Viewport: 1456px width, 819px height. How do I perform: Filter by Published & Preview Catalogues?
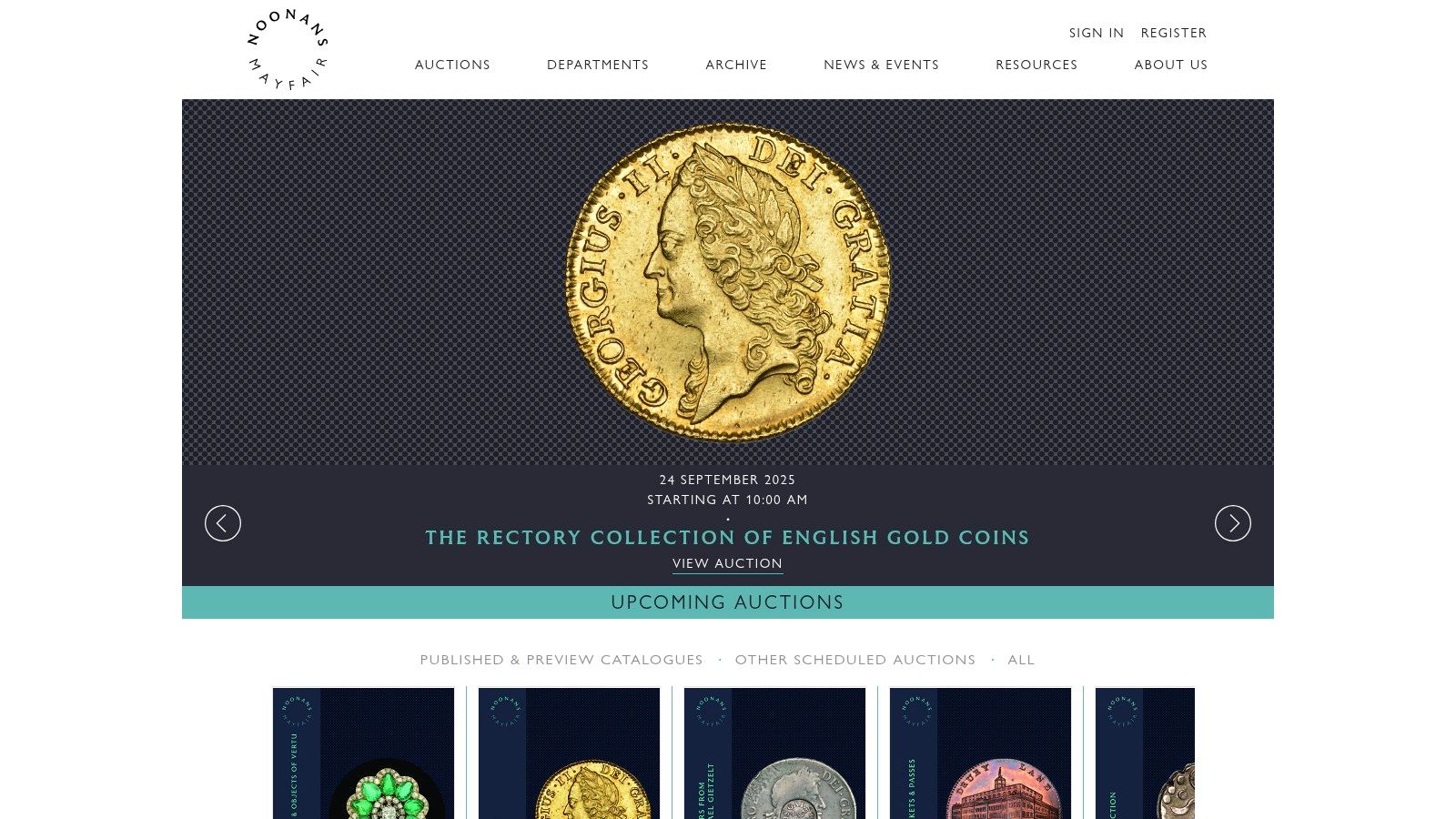click(561, 660)
